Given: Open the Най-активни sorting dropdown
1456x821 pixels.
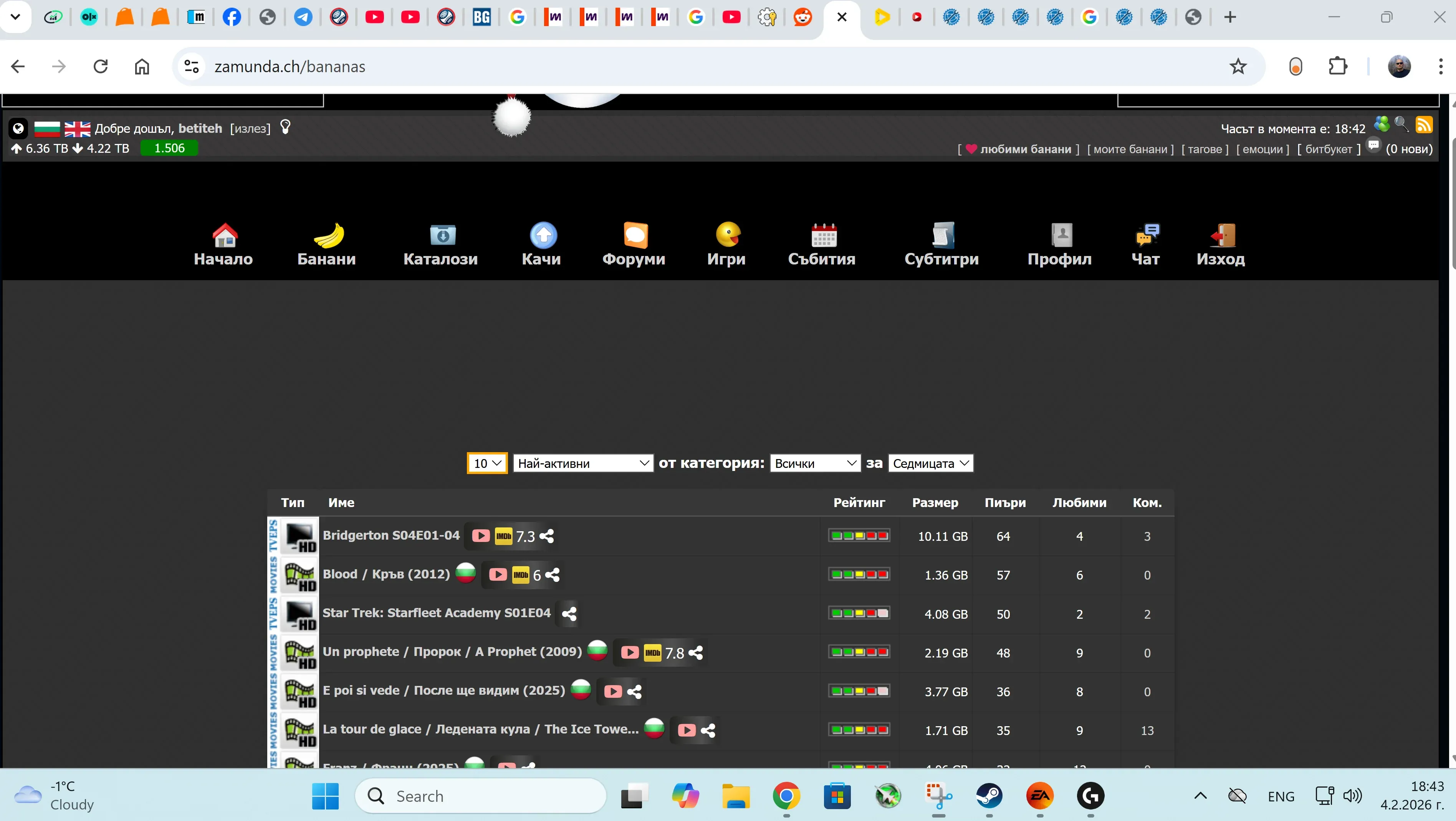Looking at the screenshot, I should (x=583, y=463).
